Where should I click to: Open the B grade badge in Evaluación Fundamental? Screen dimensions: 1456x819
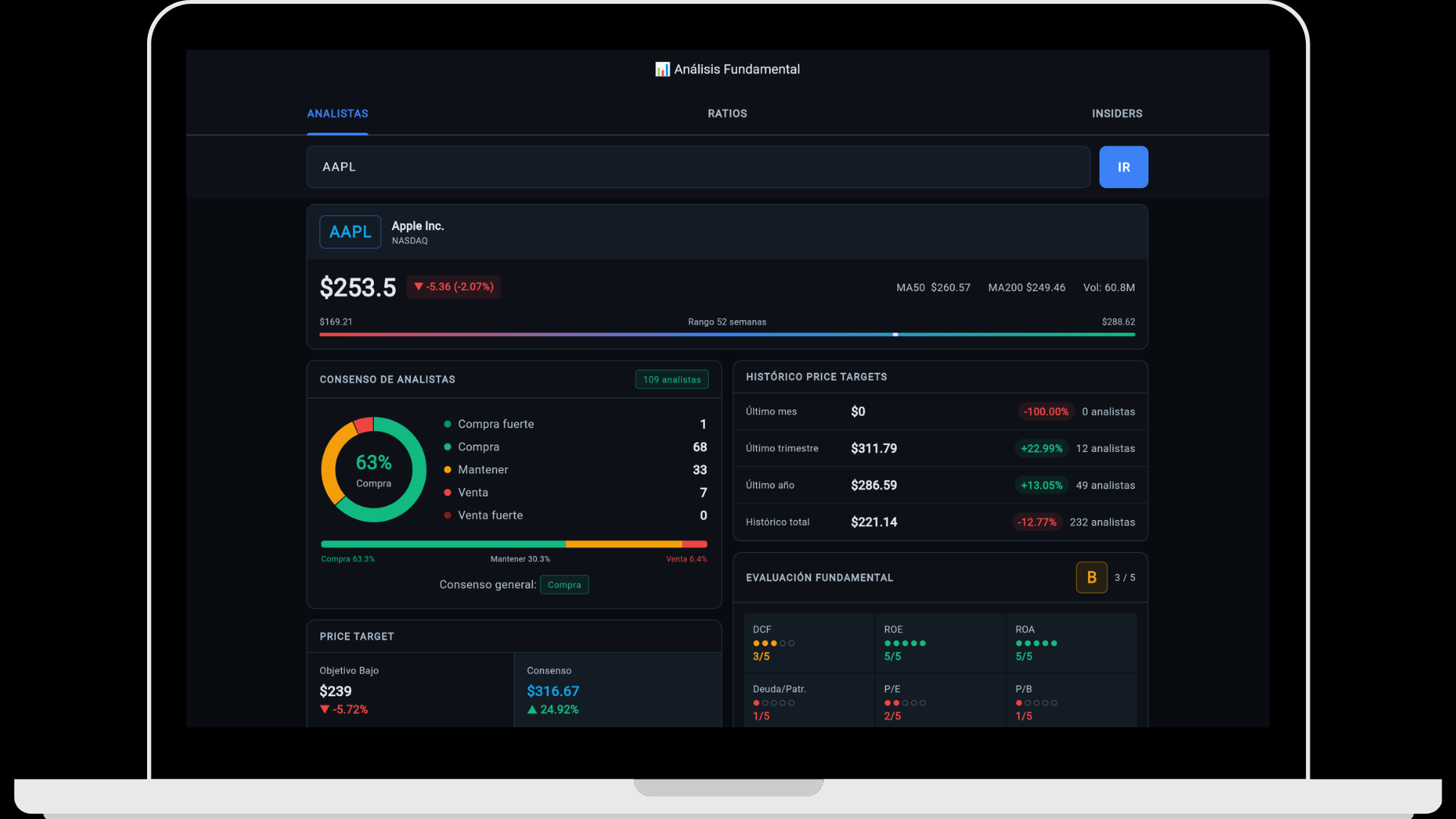click(x=1091, y=577)
